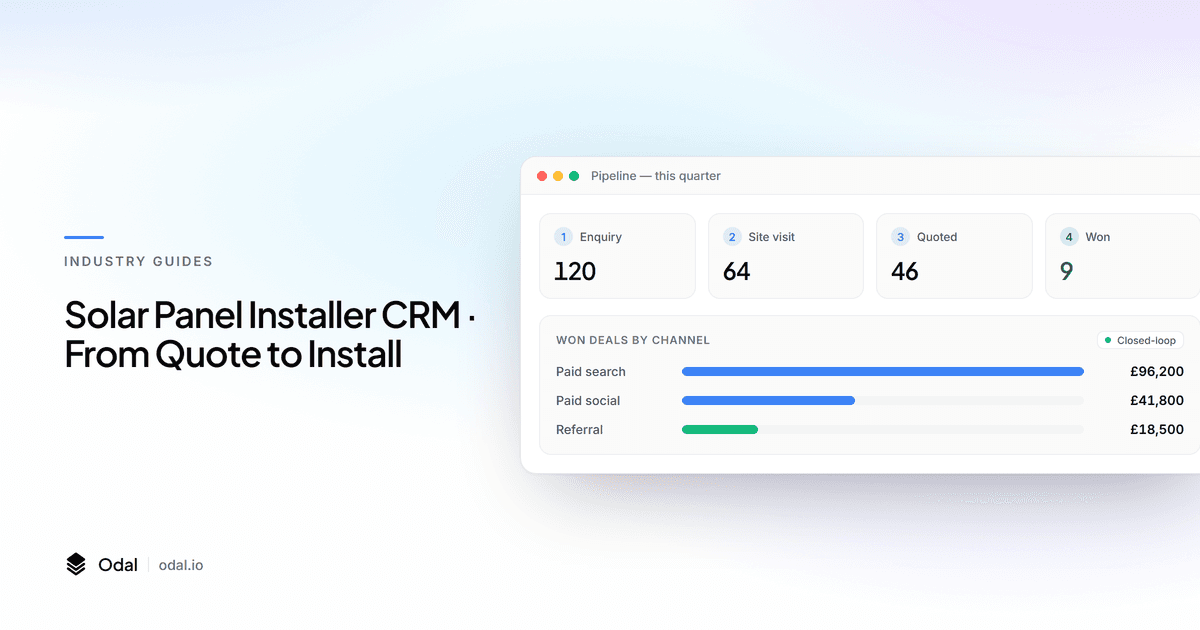Click the Referral row label

pyautogui.click(x=580, y=430)
